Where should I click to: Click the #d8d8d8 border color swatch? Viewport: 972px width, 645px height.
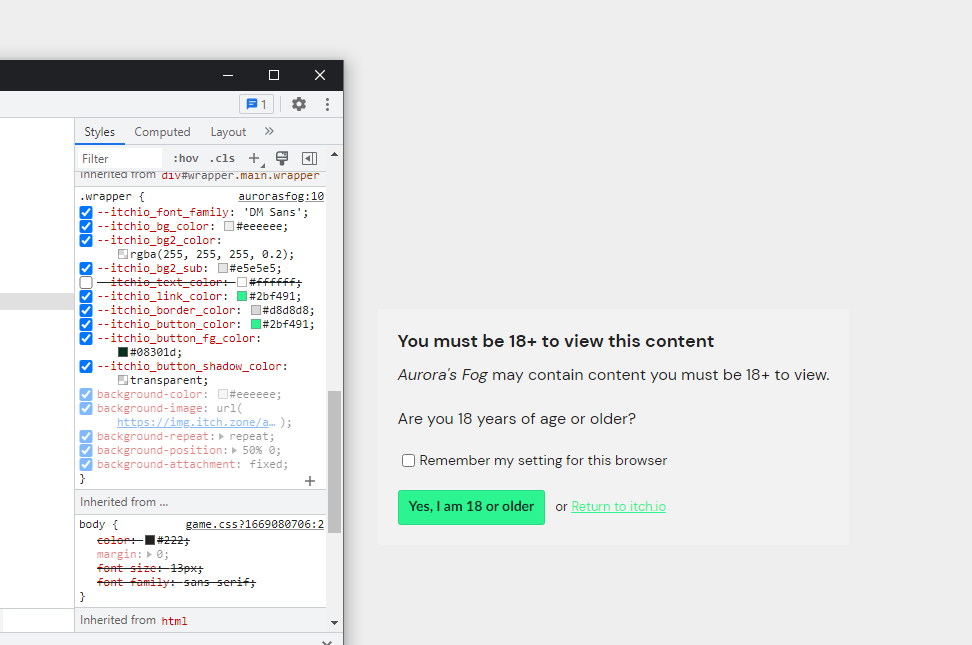click(255, 310)
